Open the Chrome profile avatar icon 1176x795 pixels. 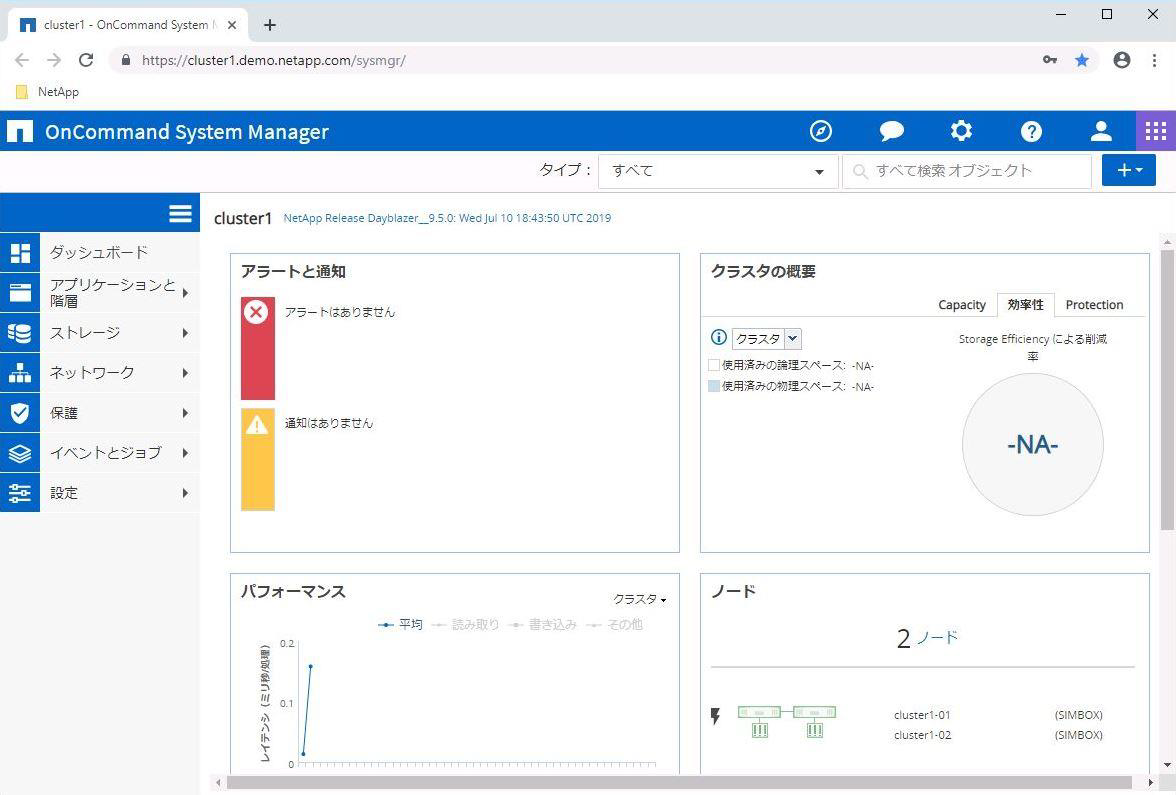[1121, 60]
